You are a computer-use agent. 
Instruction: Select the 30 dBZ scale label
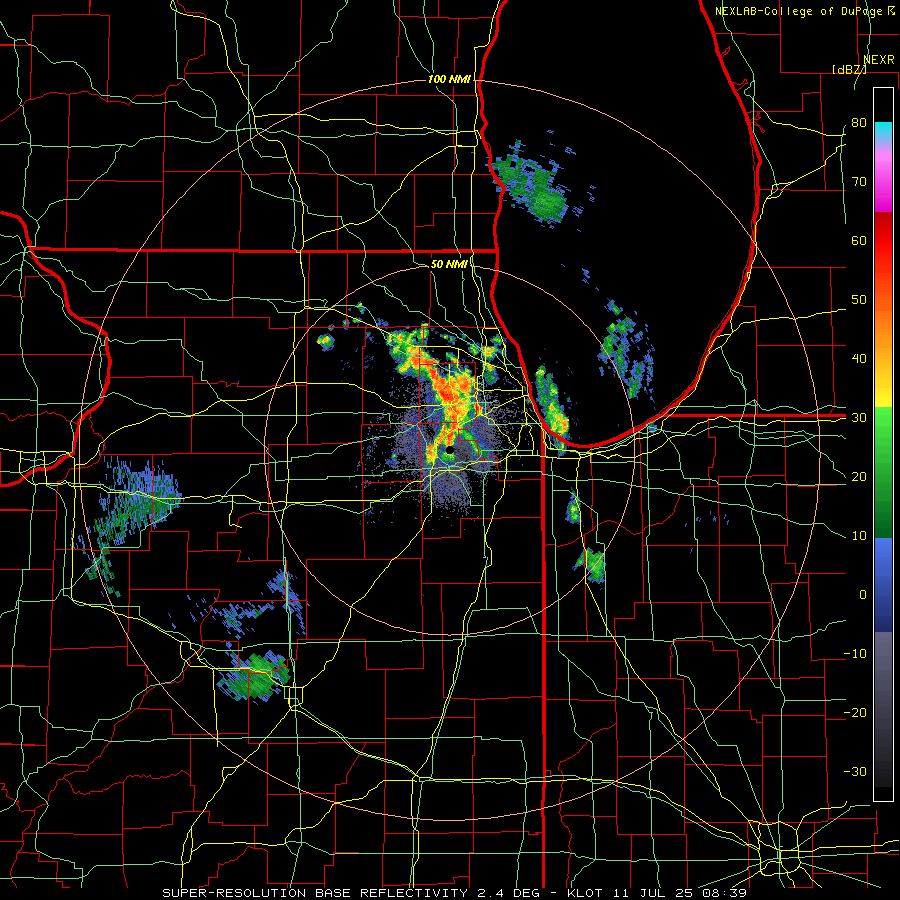[859, 418]
